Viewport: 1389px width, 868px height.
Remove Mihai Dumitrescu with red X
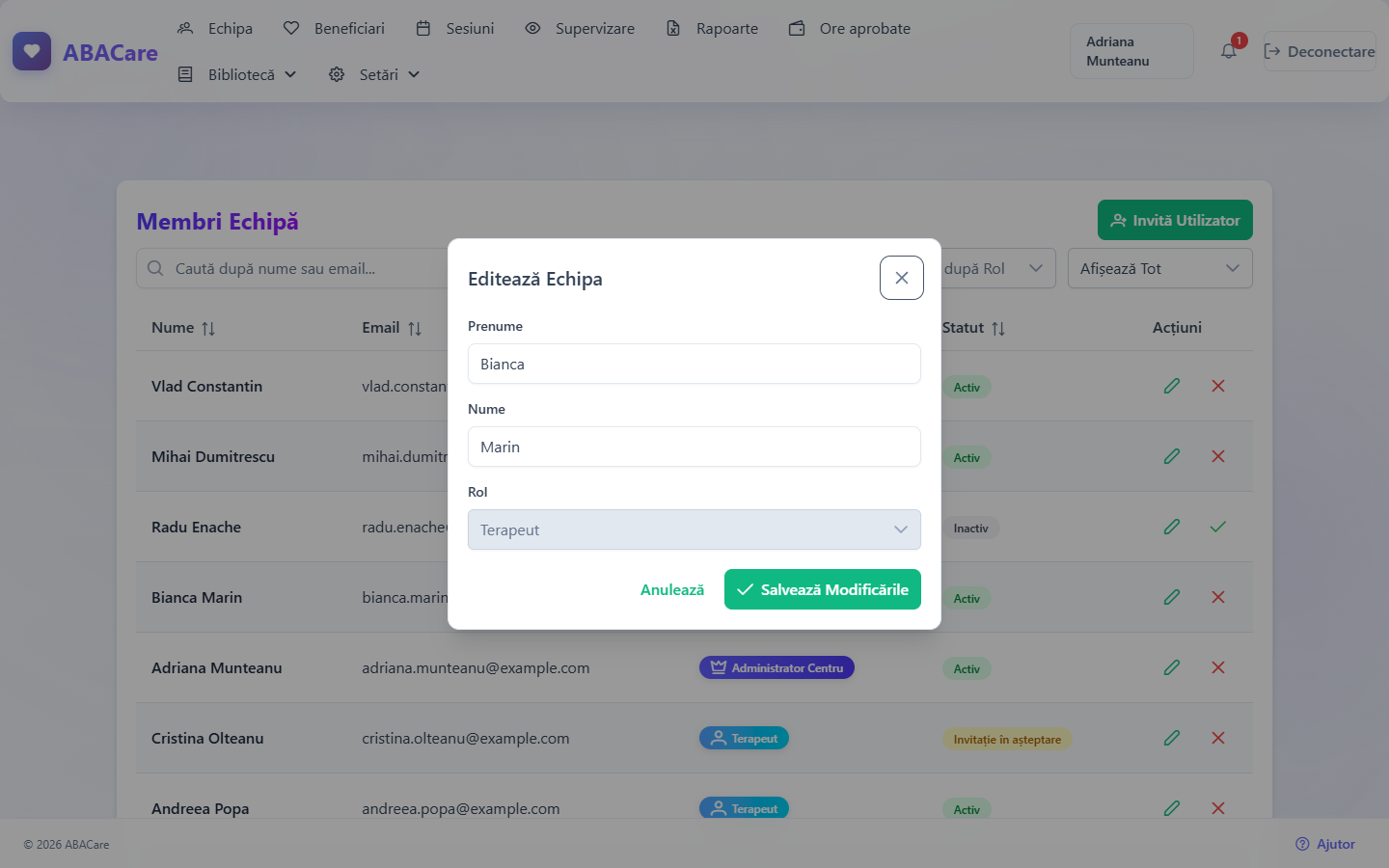pyautogui.click(x=1218, y=456)
